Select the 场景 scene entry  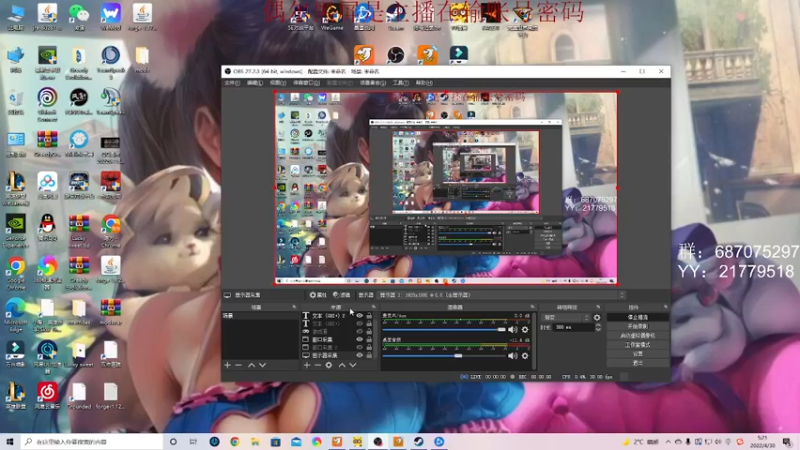click(x=260, y=316)
